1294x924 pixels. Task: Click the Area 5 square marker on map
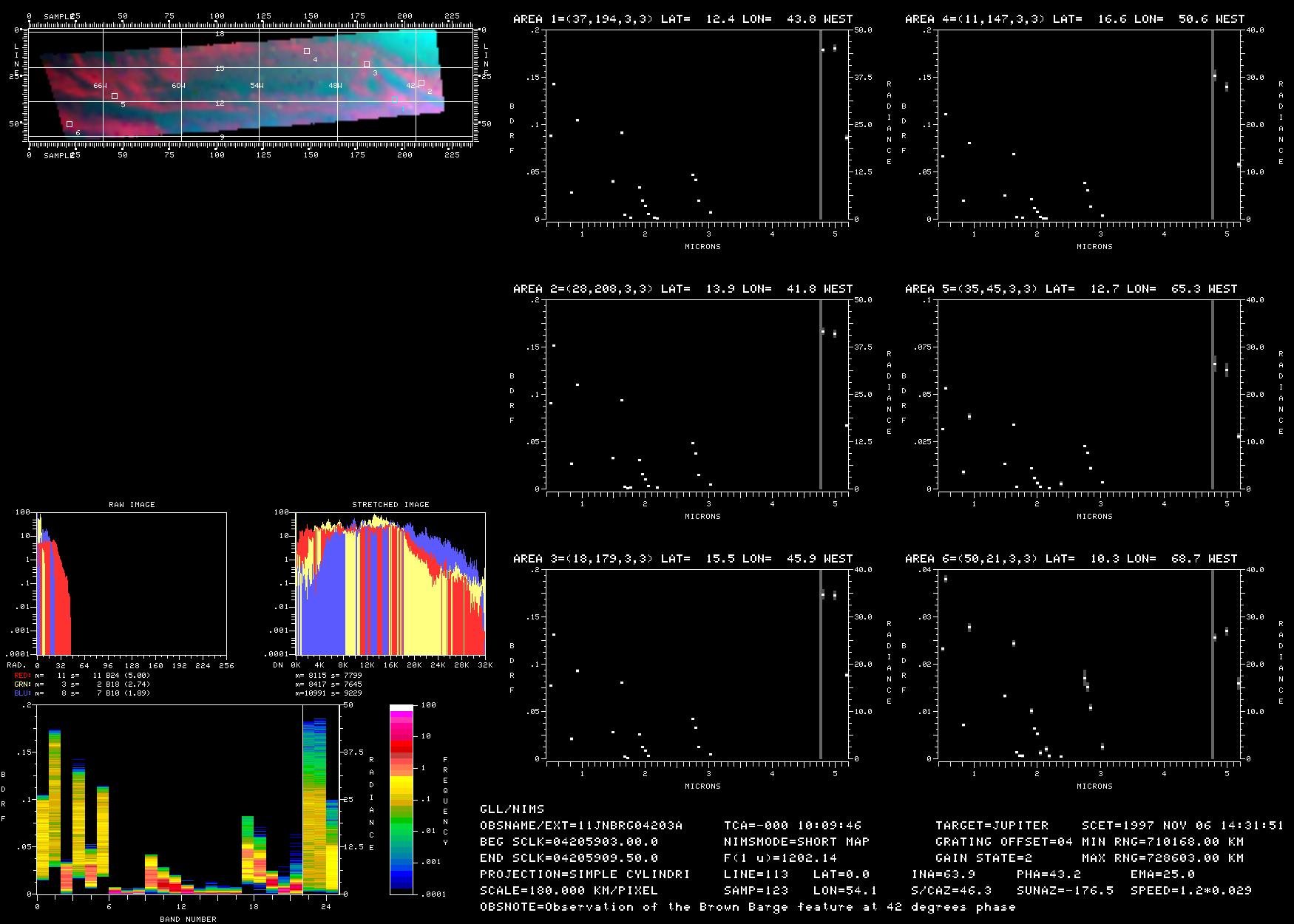[115, 96]
